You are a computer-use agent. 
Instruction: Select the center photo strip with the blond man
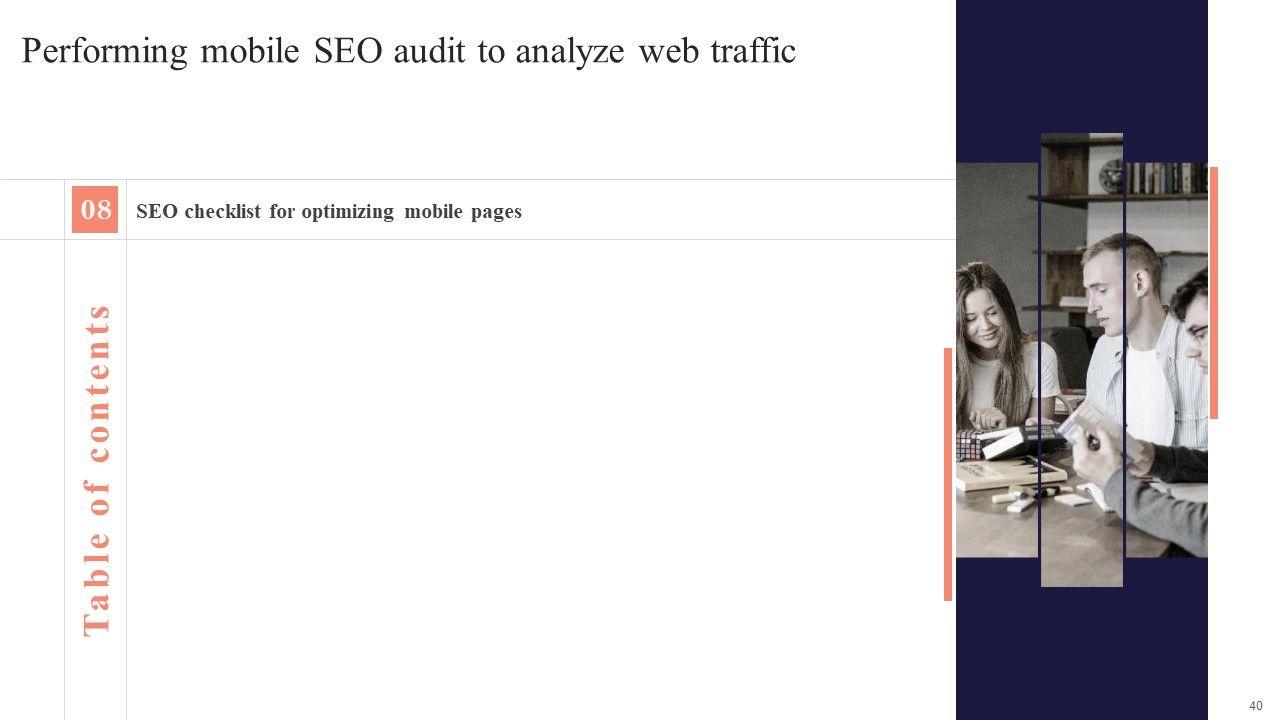[1082, 360]
